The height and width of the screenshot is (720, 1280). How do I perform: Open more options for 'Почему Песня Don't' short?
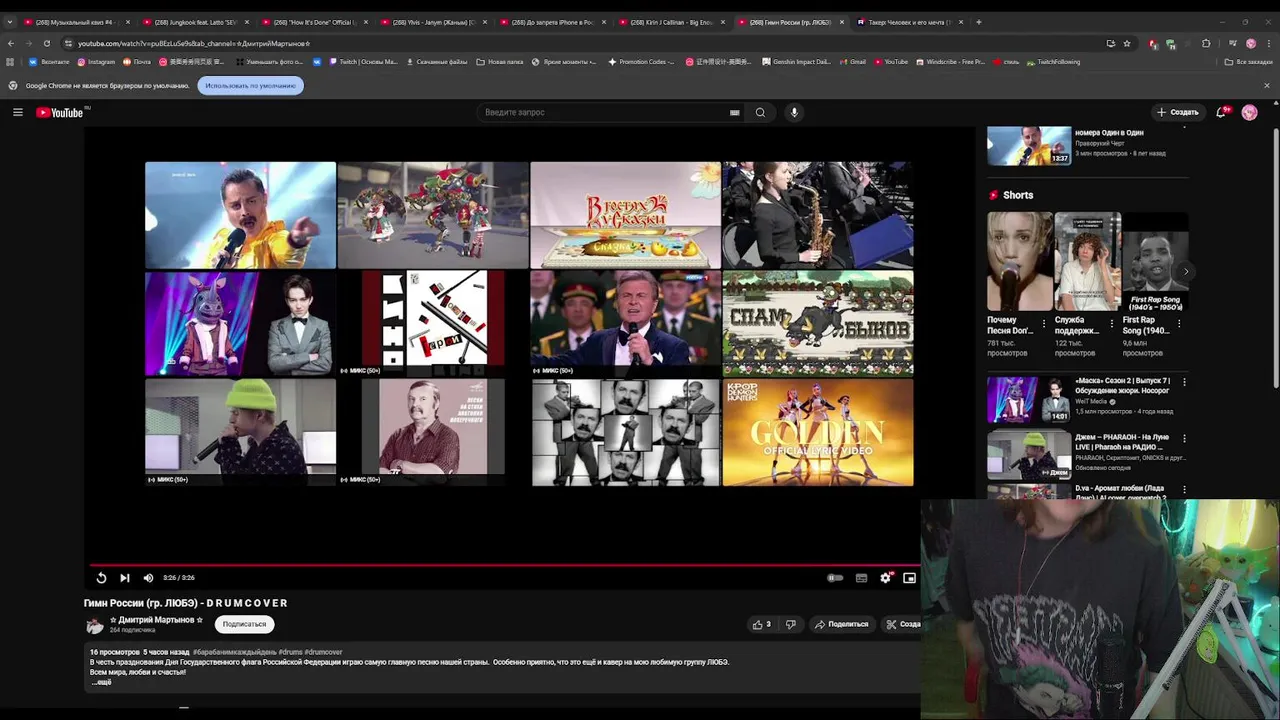coord(1044,323)
